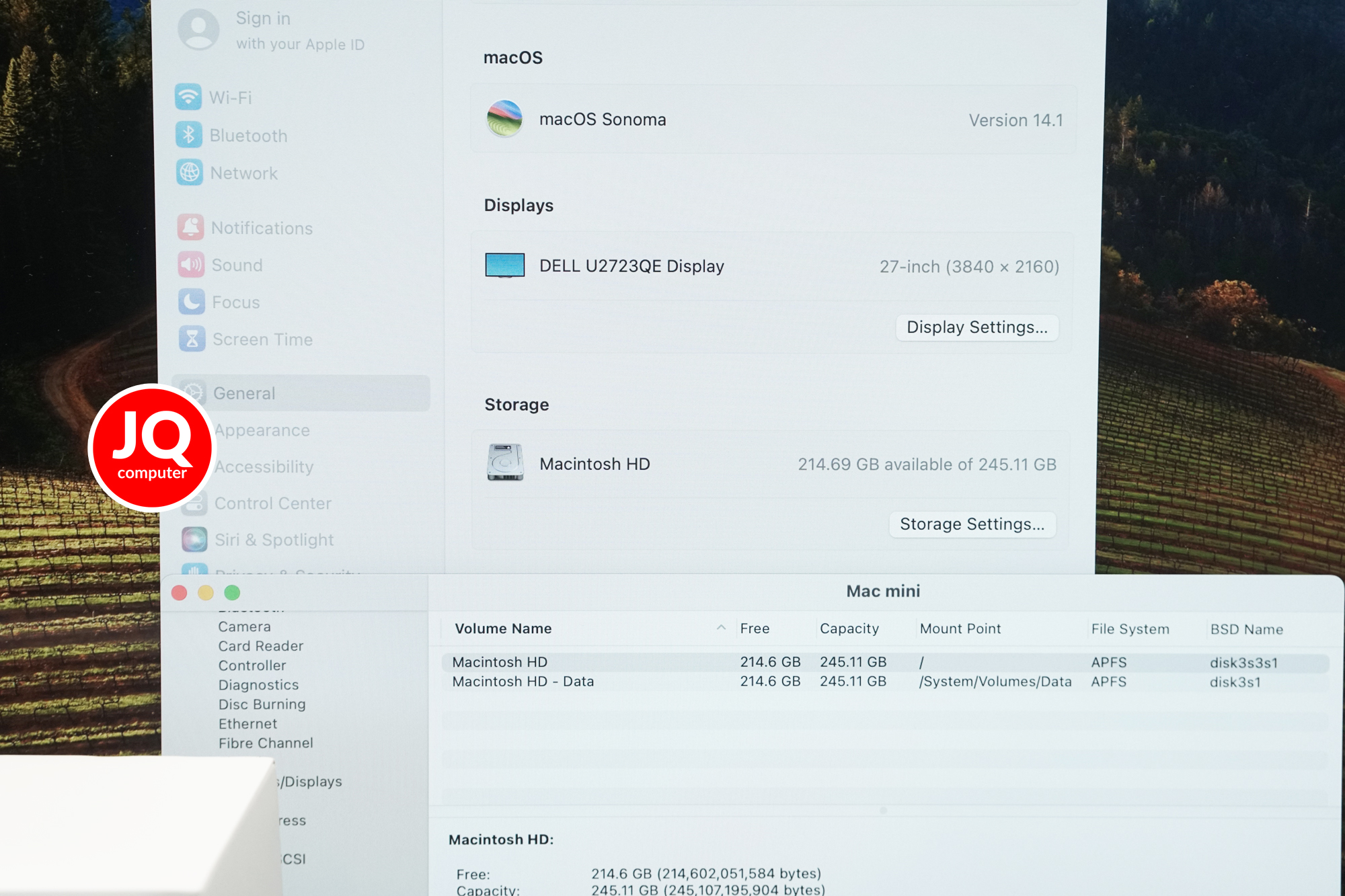Viewport: 1345px width, 896px height.
Task: Select Camera in System Information sidebar
Action: point(245,626)
